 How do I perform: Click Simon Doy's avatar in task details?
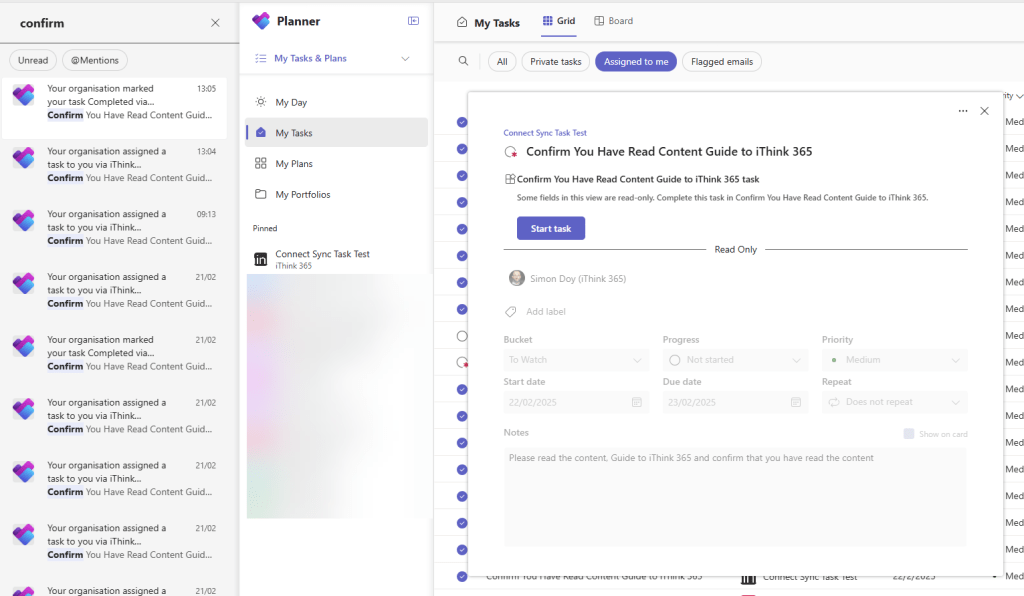[x=516, y=279]
